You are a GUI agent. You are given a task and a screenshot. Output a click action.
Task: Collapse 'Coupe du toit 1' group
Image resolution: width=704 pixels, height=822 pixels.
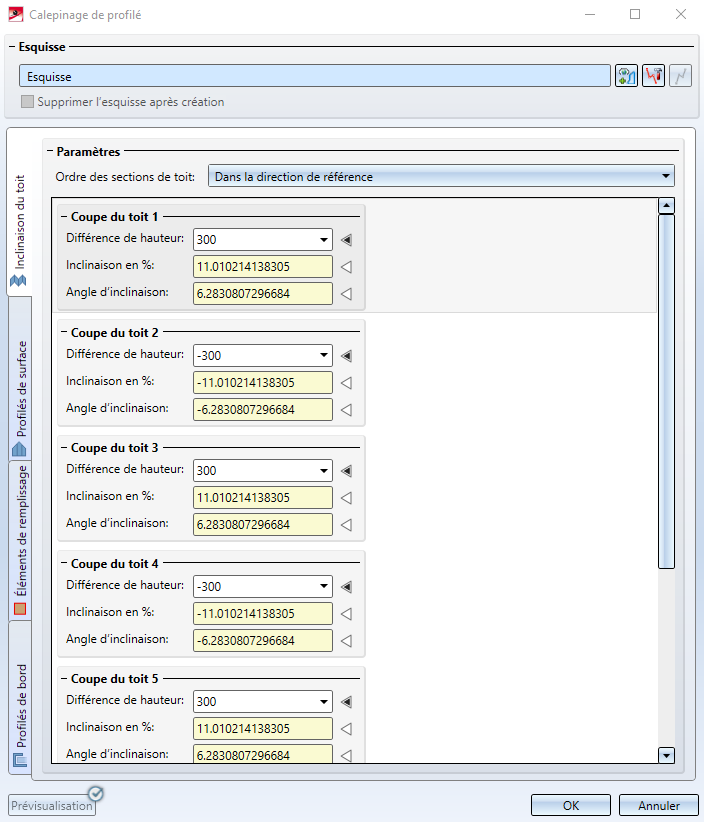click(64, 217)
